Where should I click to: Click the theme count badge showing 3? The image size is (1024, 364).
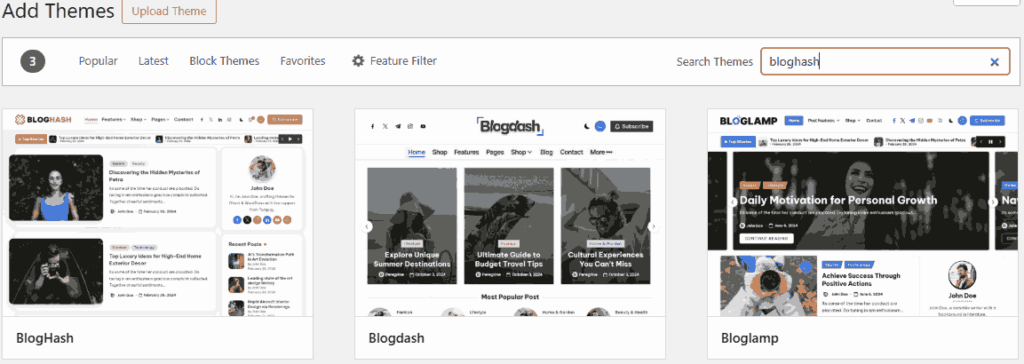[x=32, y=61]
